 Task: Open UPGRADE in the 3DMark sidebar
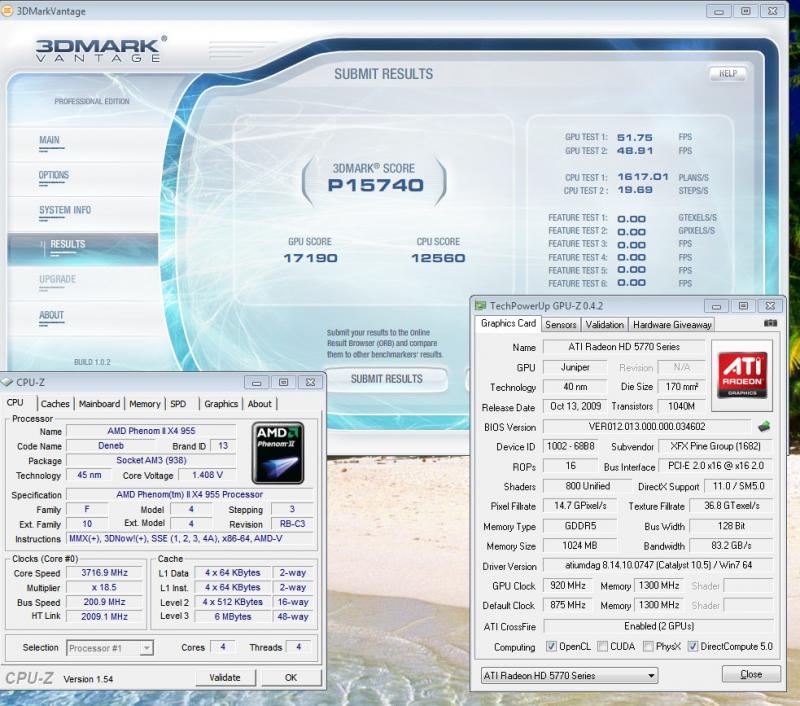tap(57, 279)
